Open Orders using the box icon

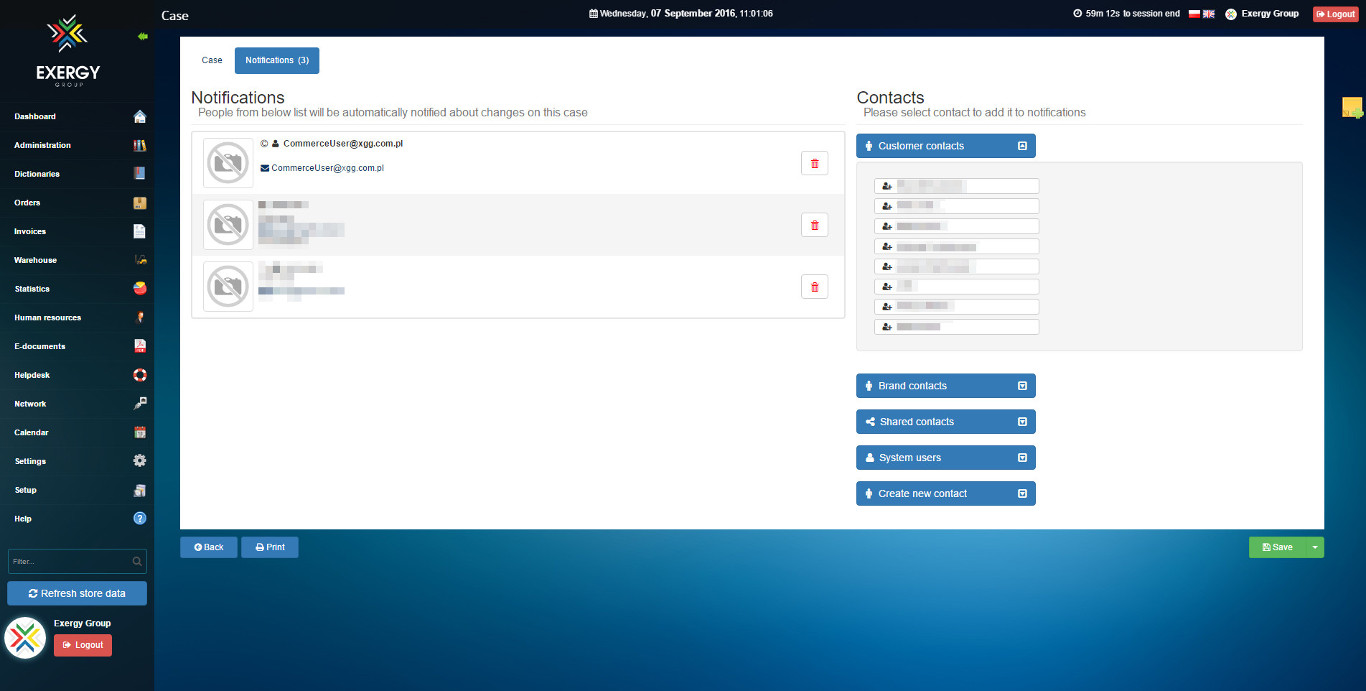[140, 203]
